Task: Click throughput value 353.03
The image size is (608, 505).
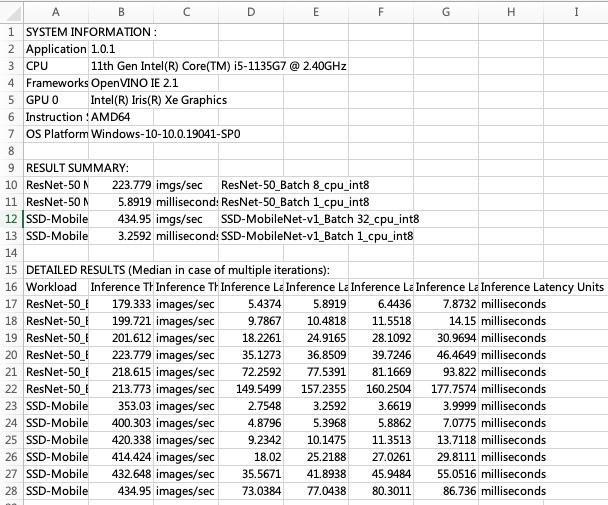Action: (121, 406)
